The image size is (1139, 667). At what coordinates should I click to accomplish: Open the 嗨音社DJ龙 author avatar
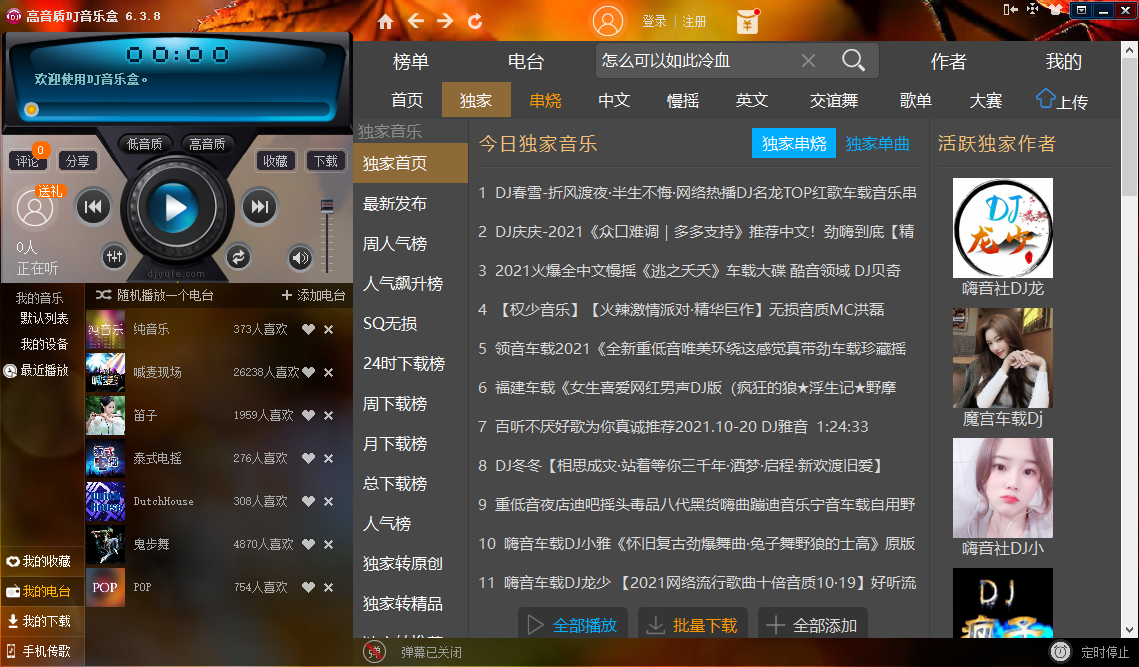tap(1002, 228)
